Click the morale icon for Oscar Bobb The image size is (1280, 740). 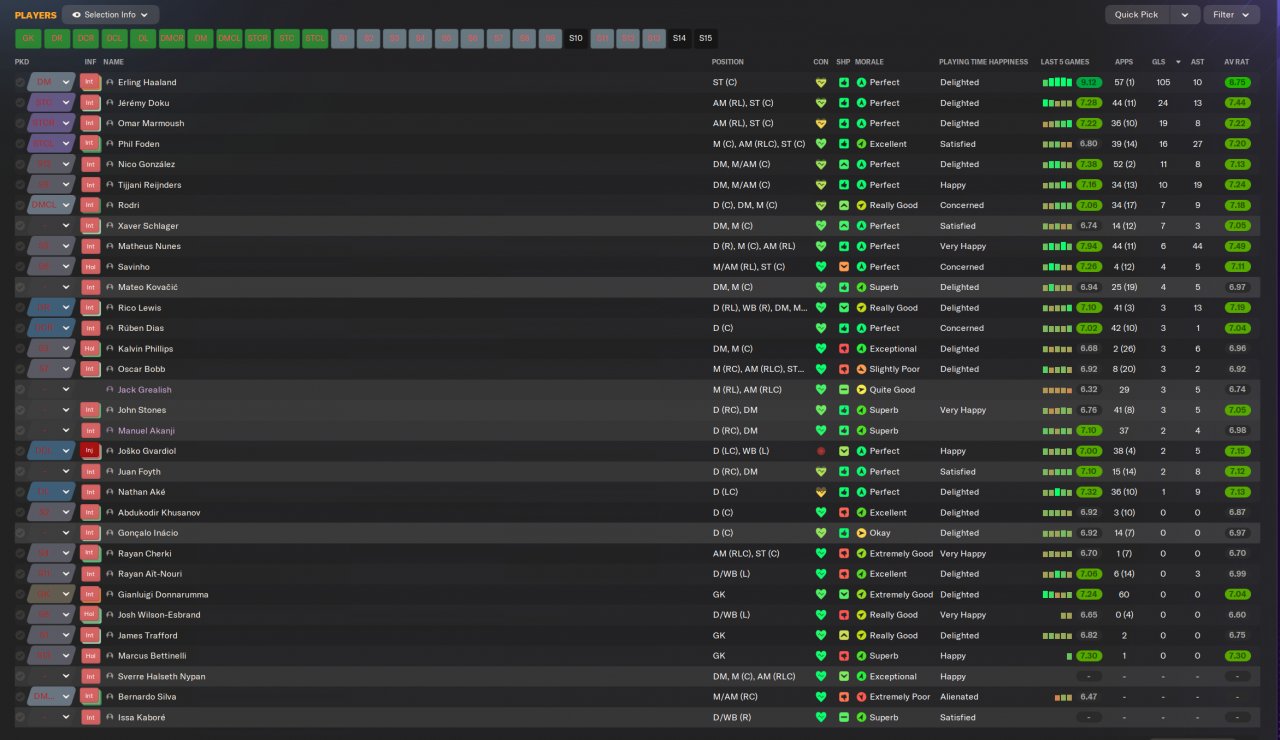861,369
